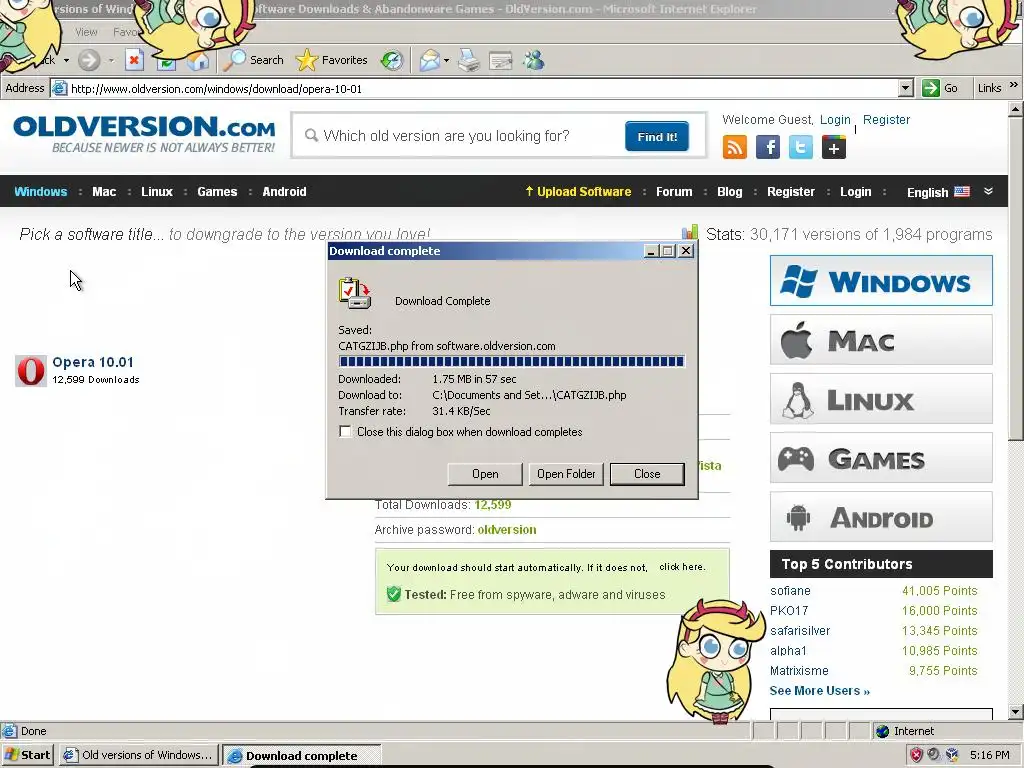The height and width of the screenshot is (768, 1024).
Task: Click the Facebook icon
Action: 768,147
